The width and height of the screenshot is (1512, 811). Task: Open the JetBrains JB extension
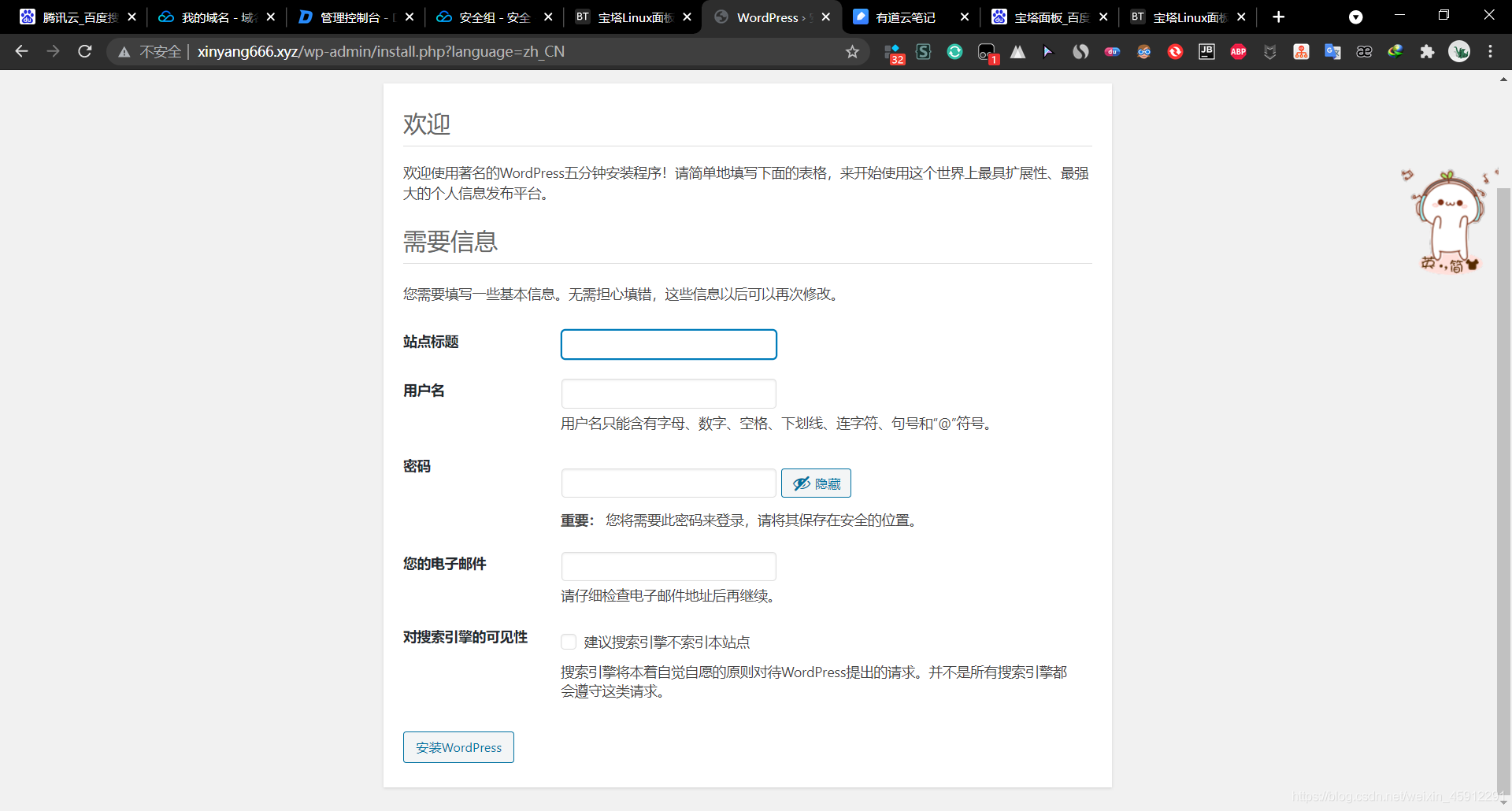(x=1207, y=52)
